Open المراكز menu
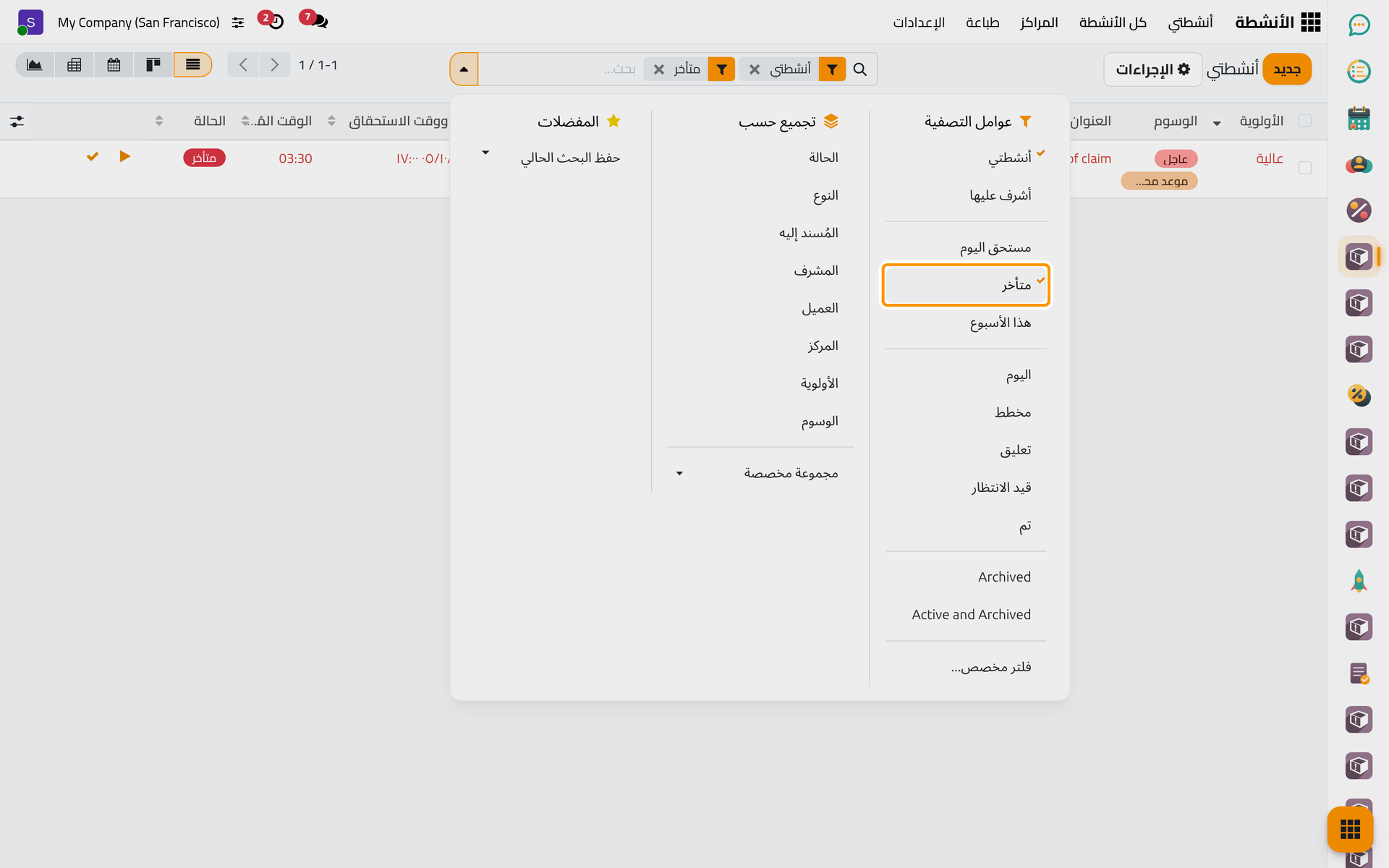This screenshot has height=868, width=1389. click(1039, 22)
